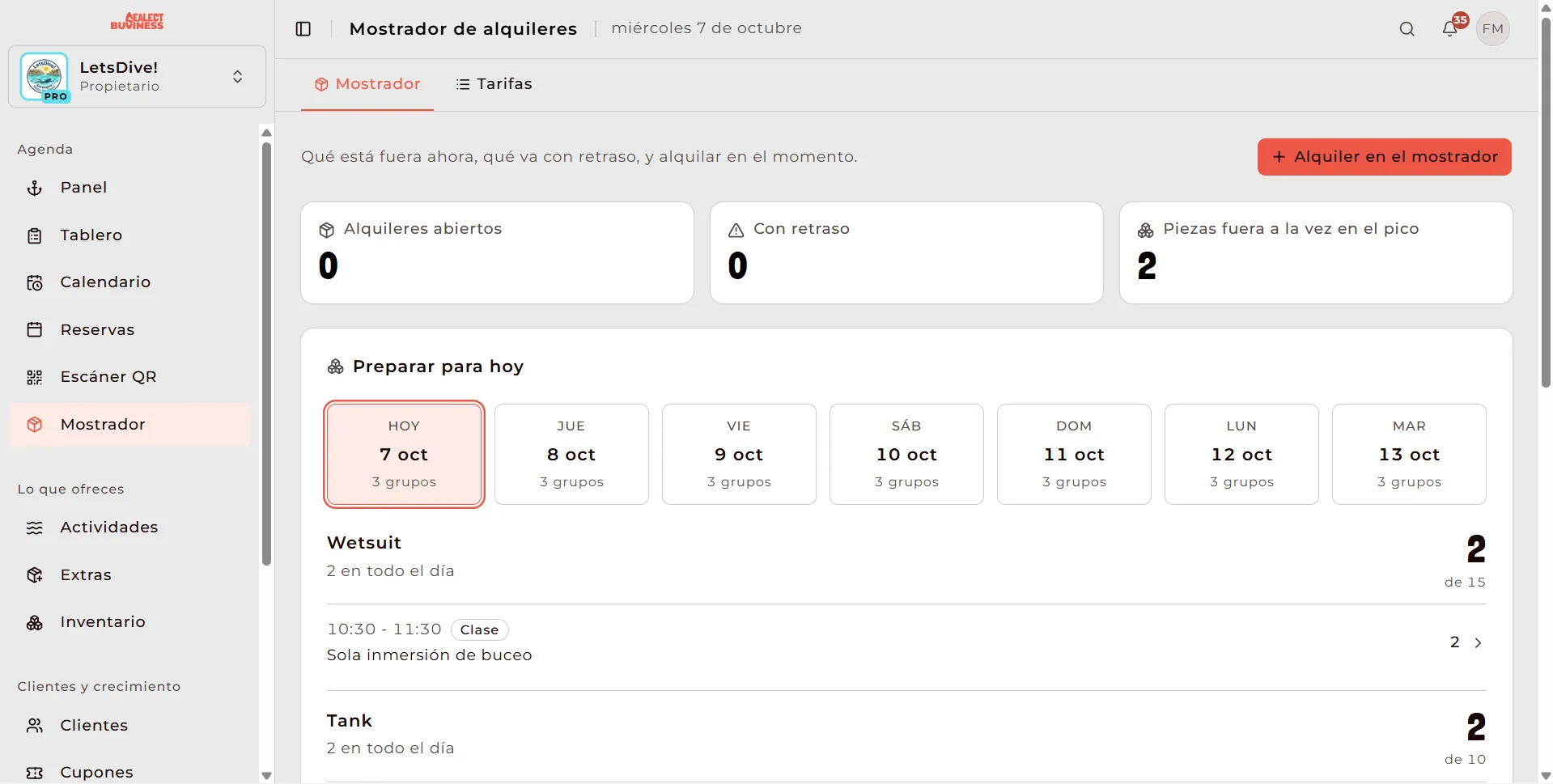Toggle the sidebar collapse icon

[x=303, y=29]
